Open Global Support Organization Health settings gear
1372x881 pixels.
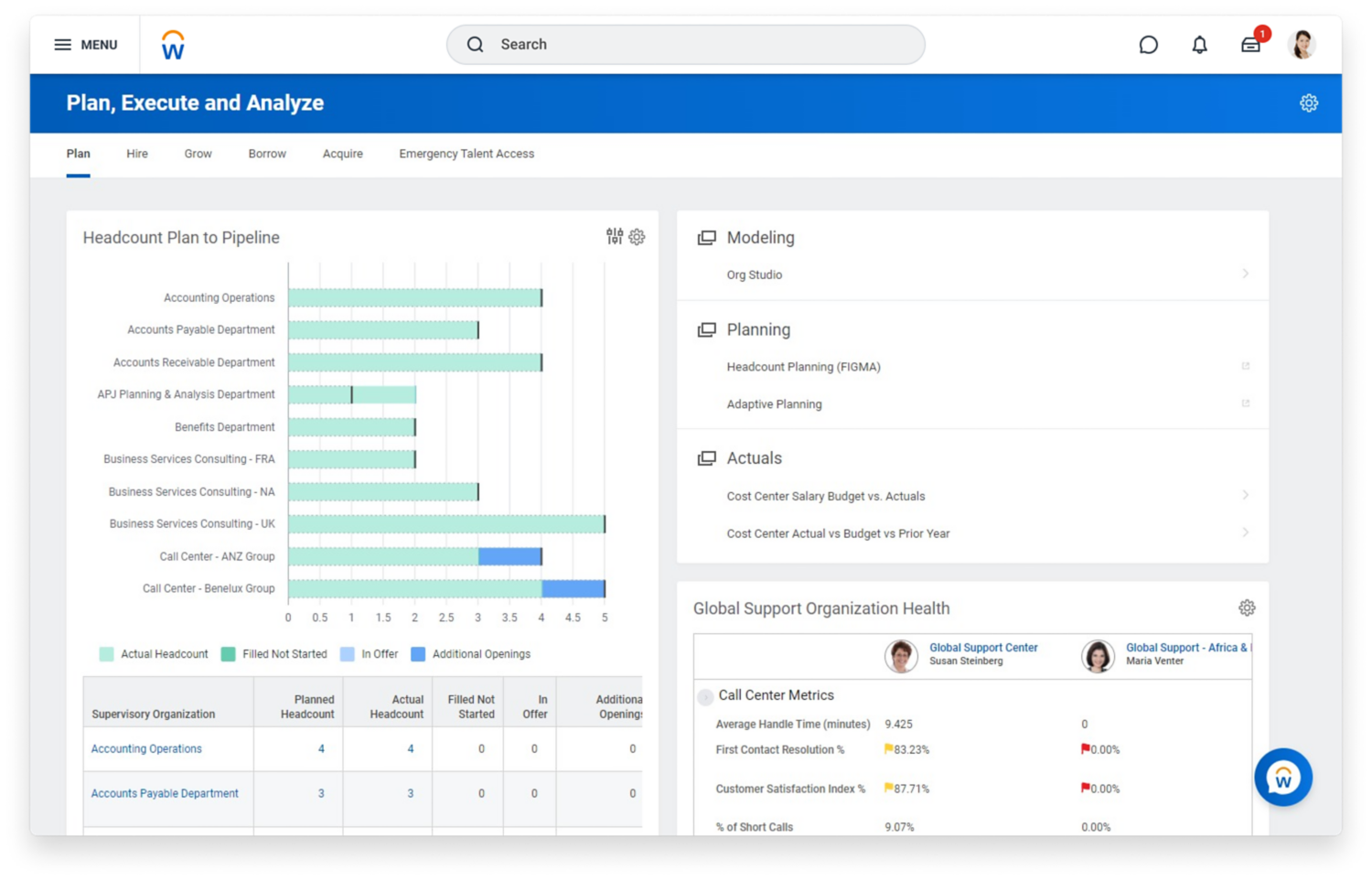tap(1247, 608)
